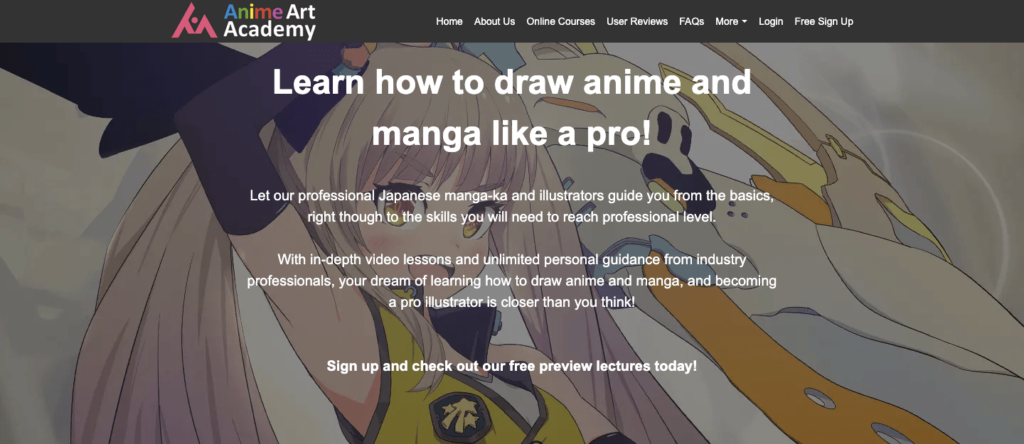View the User Reviews page
The image size is (1024, 444).
[x=637, y=22]
